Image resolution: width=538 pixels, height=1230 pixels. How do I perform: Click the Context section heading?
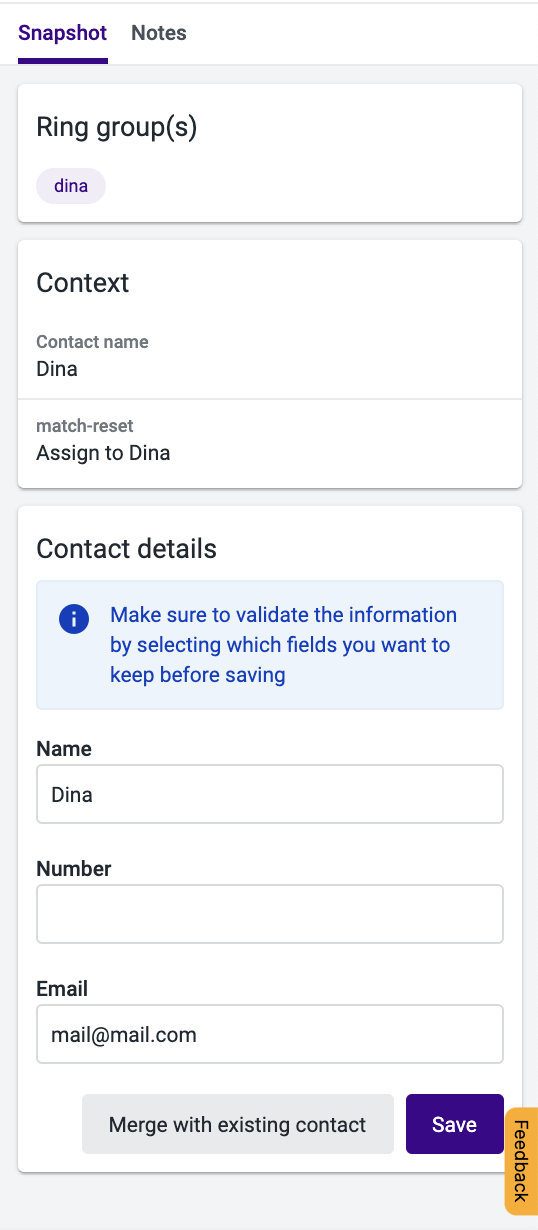click(83, 283)
